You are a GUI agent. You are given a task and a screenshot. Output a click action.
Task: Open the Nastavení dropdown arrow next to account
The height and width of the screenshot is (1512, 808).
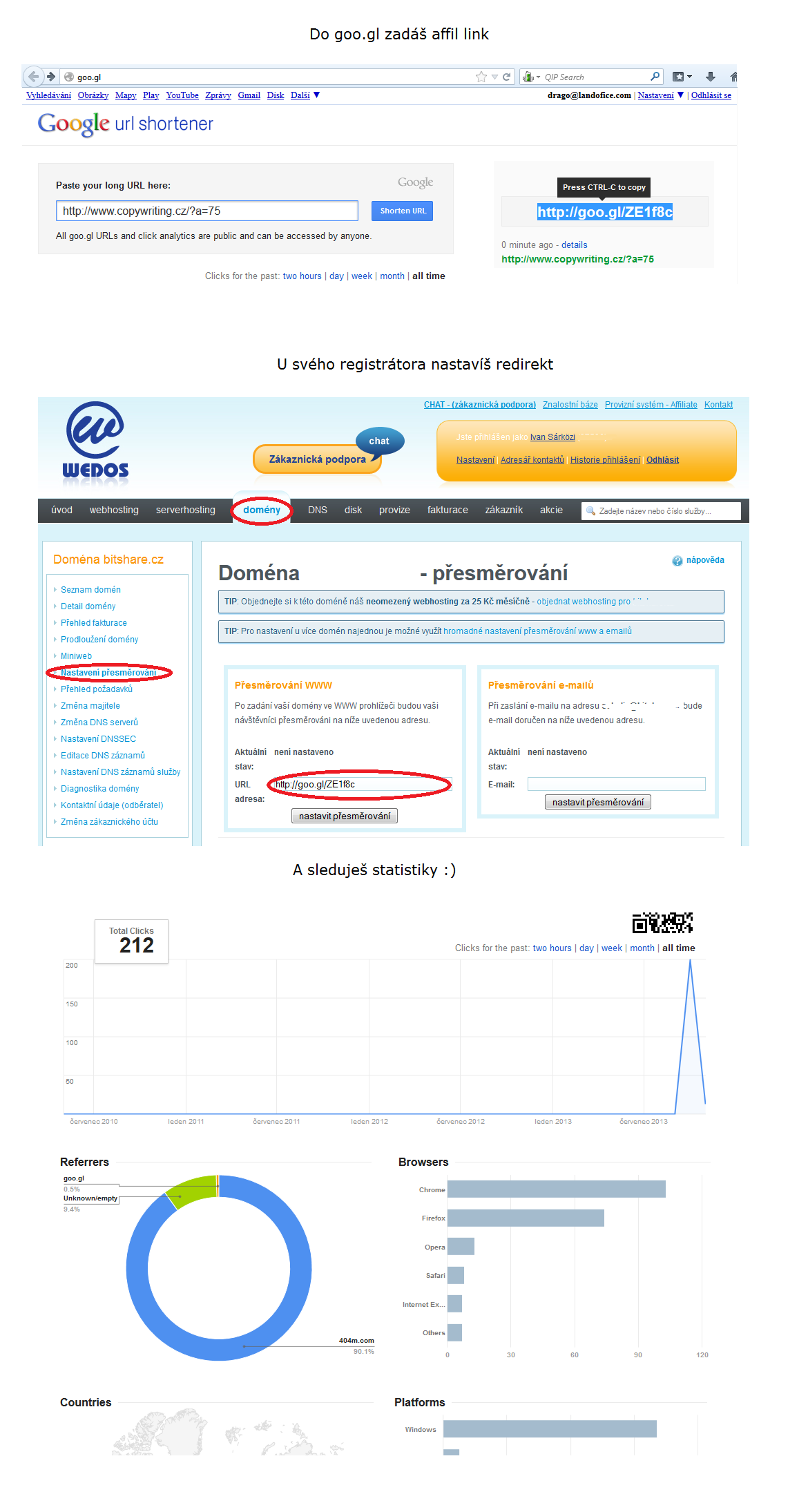[x=680, y=95]
